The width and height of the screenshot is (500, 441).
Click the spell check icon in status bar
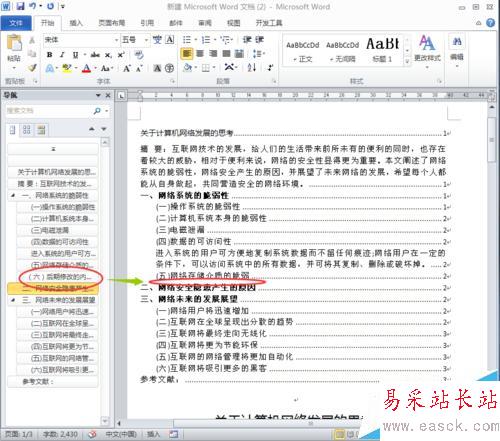click(92, 434)
